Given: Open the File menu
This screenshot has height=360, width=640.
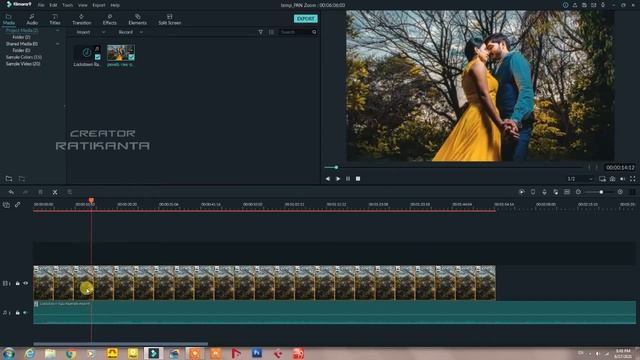Looking at the screenshot, I should pos(41,5).
